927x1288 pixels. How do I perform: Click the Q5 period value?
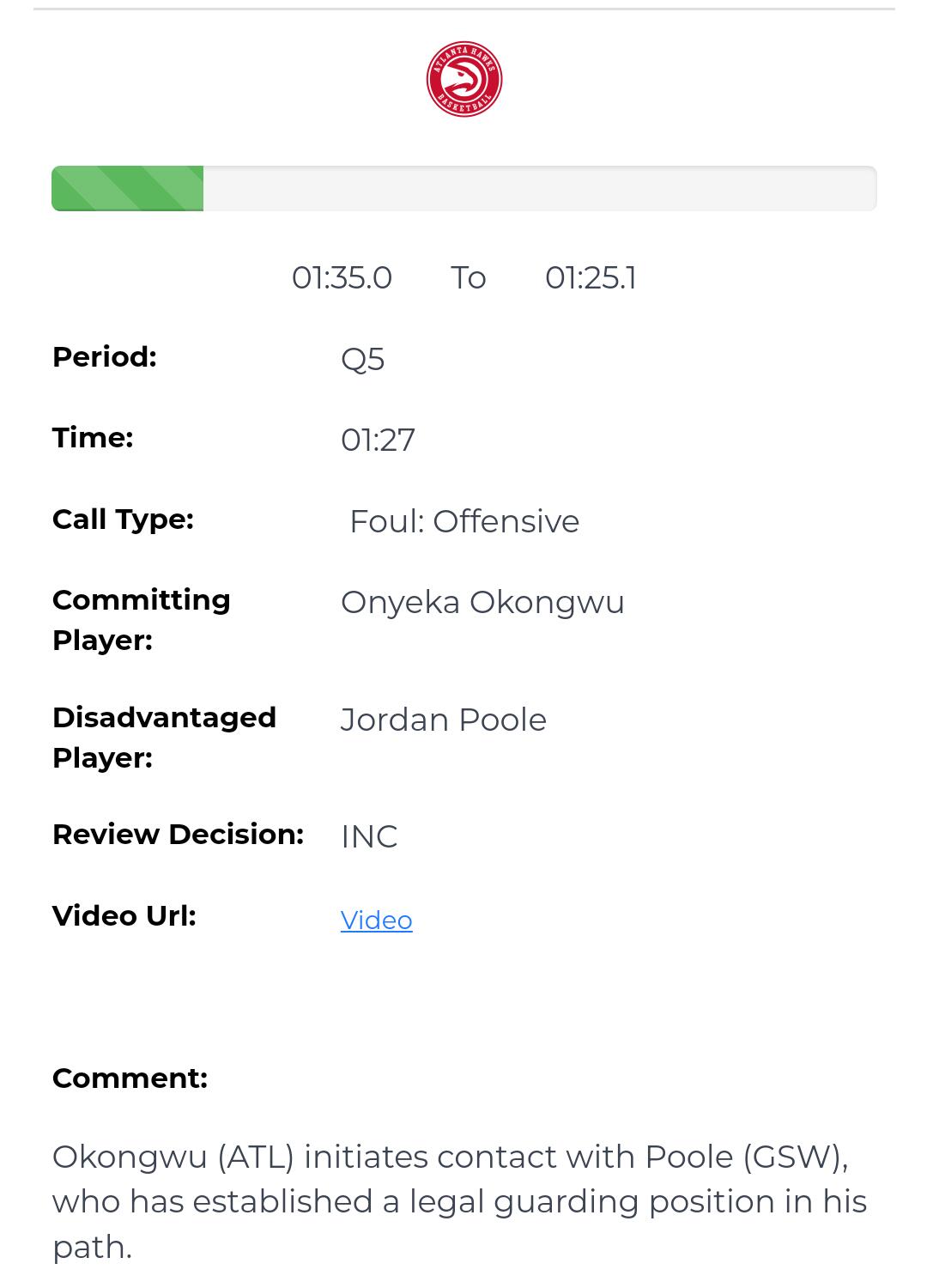[362, 359]
